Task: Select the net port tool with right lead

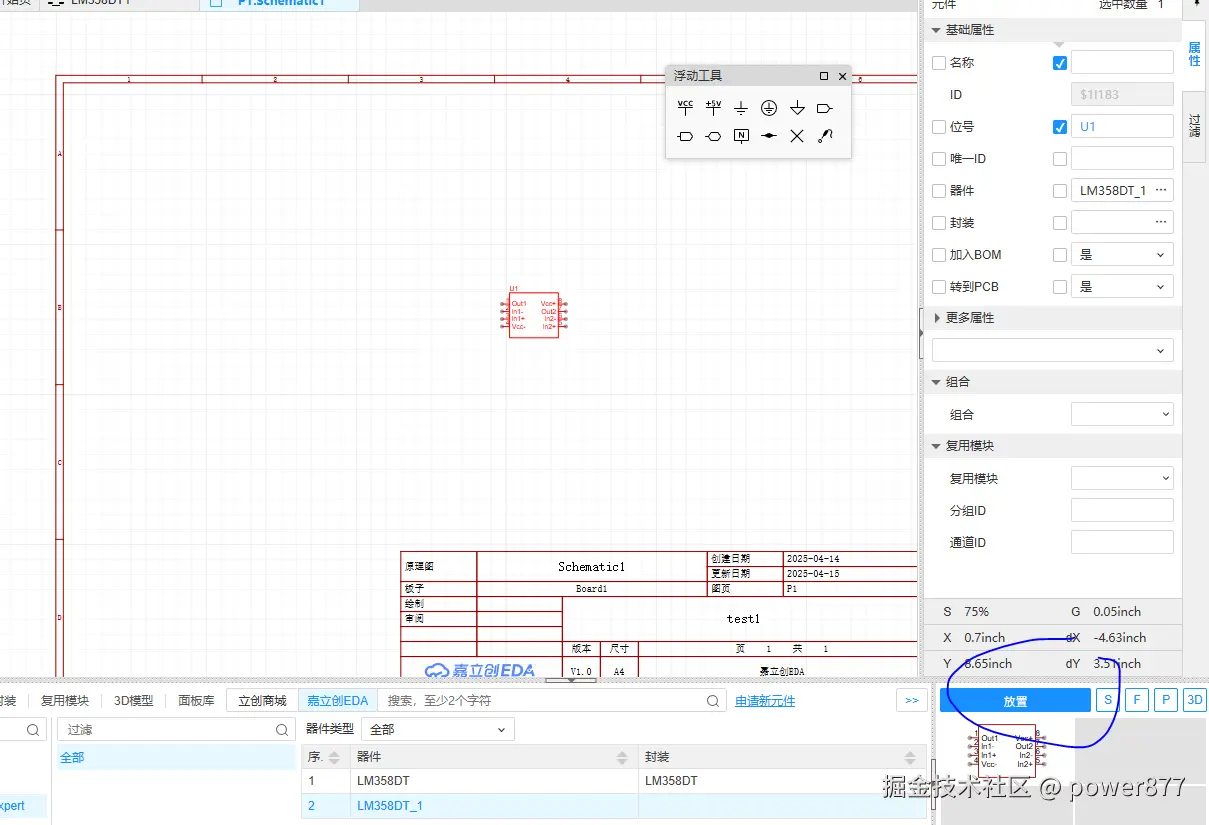Action: coord(825,108)
